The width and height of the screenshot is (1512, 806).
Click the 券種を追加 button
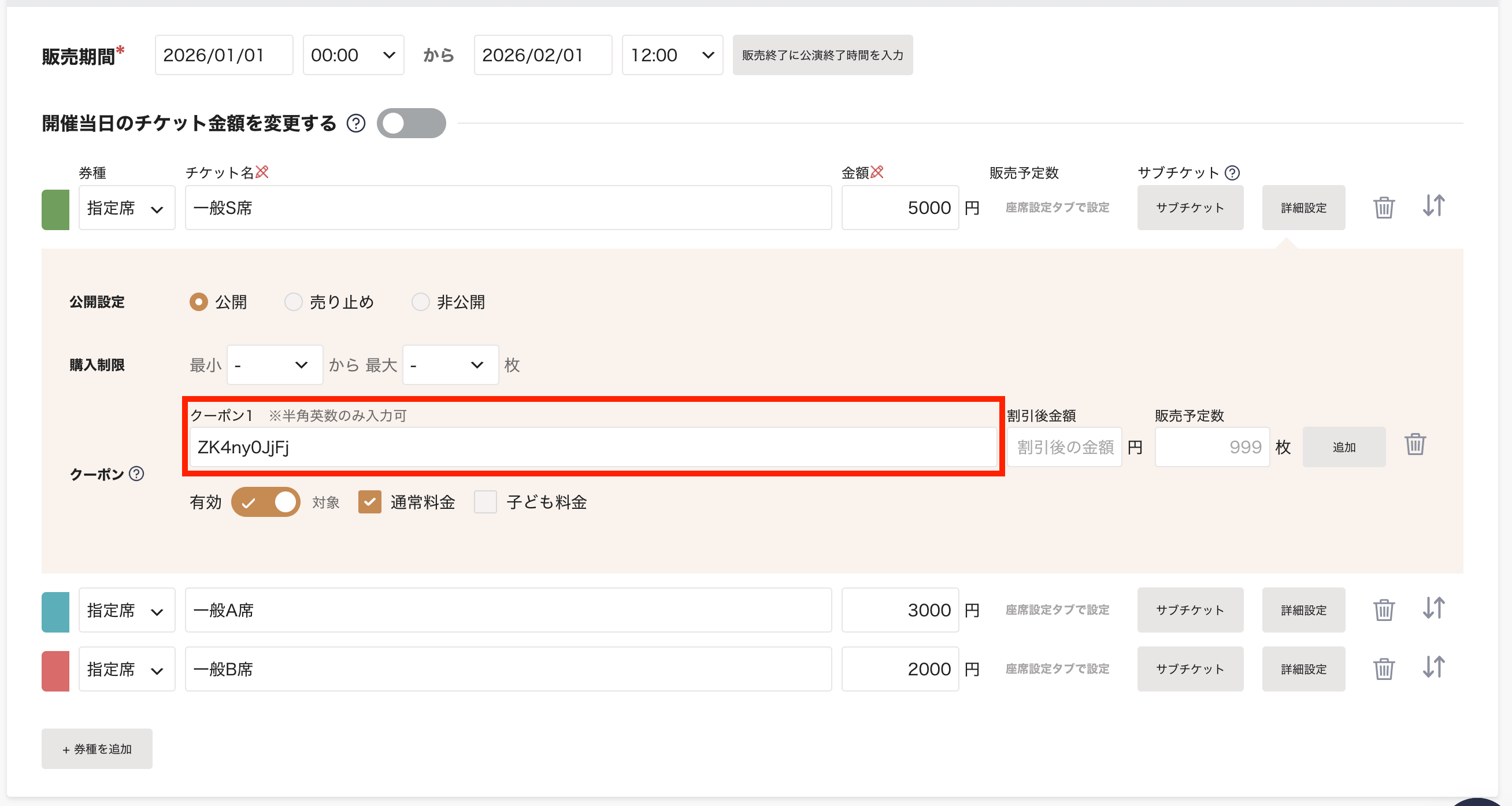tap(97, 749)
